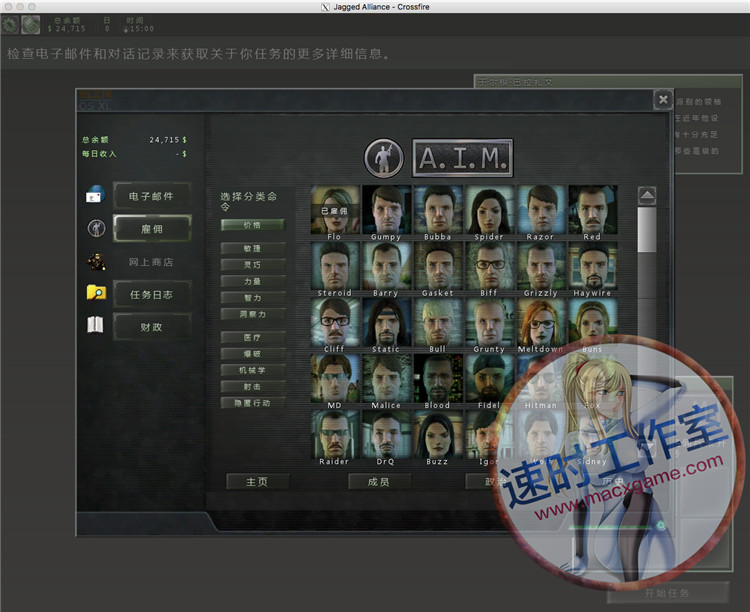Screen dimensions: 750x612
Task: Click the laptop icon in top bar
Action: click(30, 25)
